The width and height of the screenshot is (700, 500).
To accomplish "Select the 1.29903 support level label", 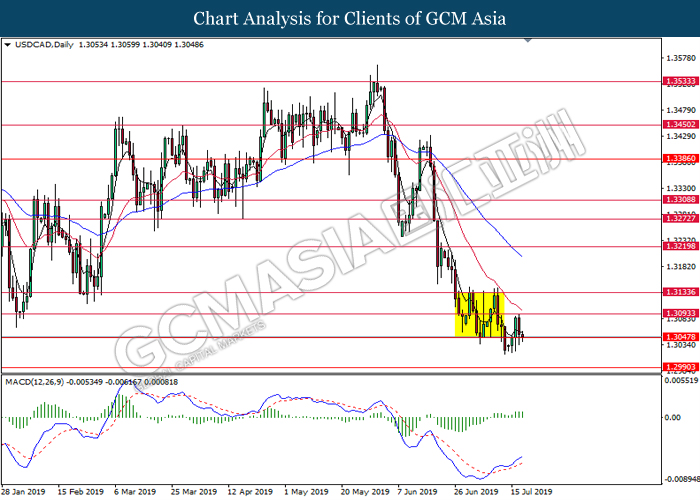I will [680, 367].
